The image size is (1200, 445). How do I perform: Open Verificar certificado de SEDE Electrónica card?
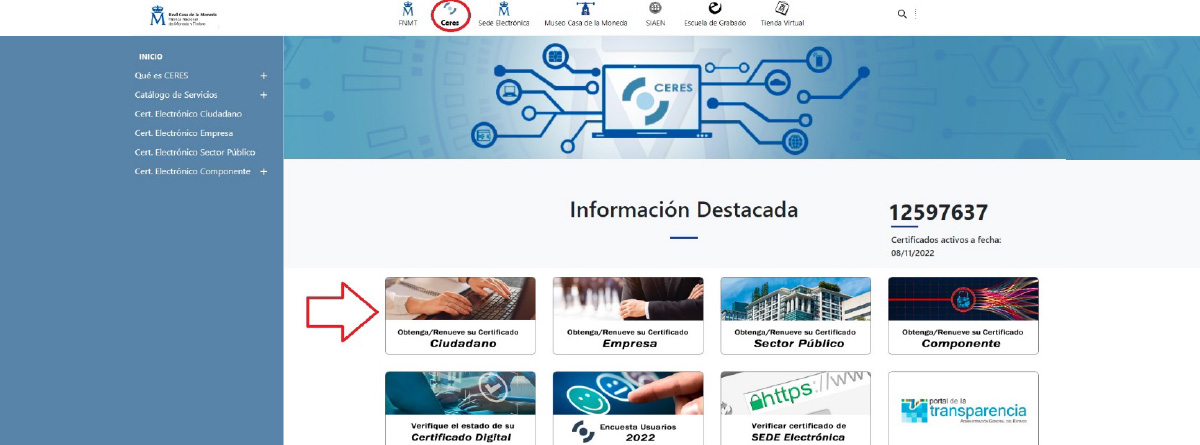[x=796, y=408]
